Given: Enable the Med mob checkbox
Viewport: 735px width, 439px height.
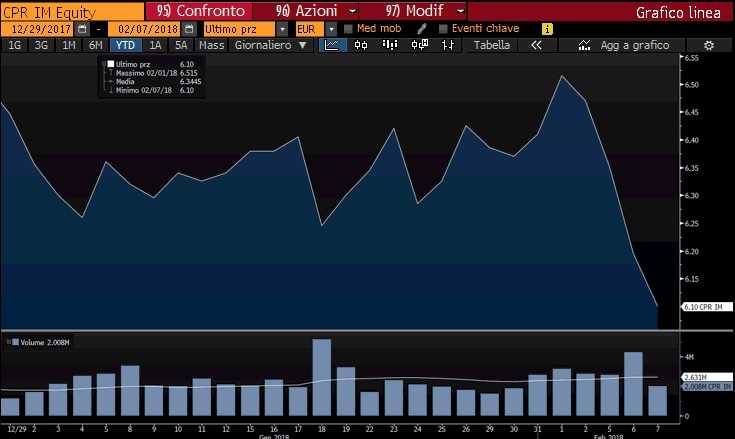Looking at the screenshot, I should [x=348, y=29].
